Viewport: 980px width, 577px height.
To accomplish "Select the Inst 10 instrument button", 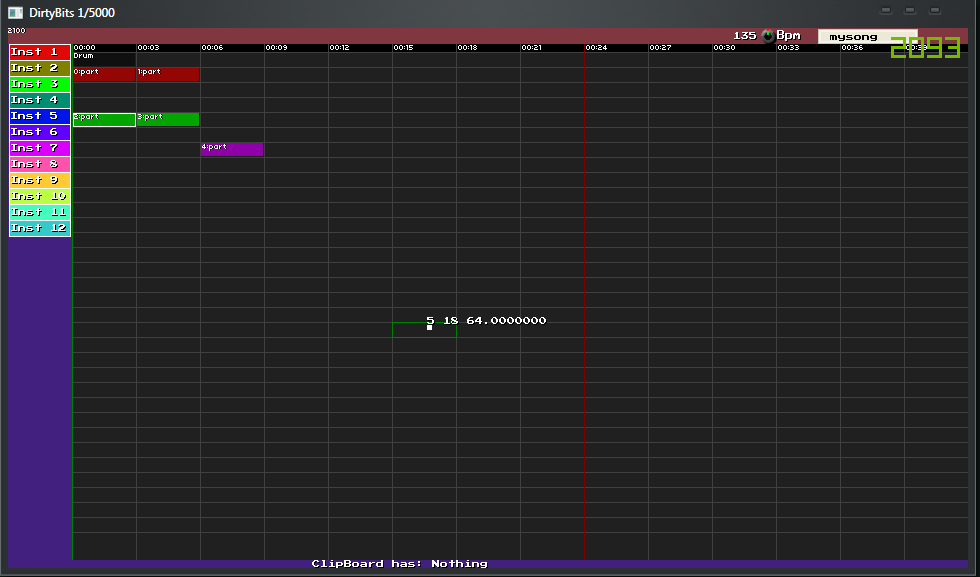I will [40, 196].
